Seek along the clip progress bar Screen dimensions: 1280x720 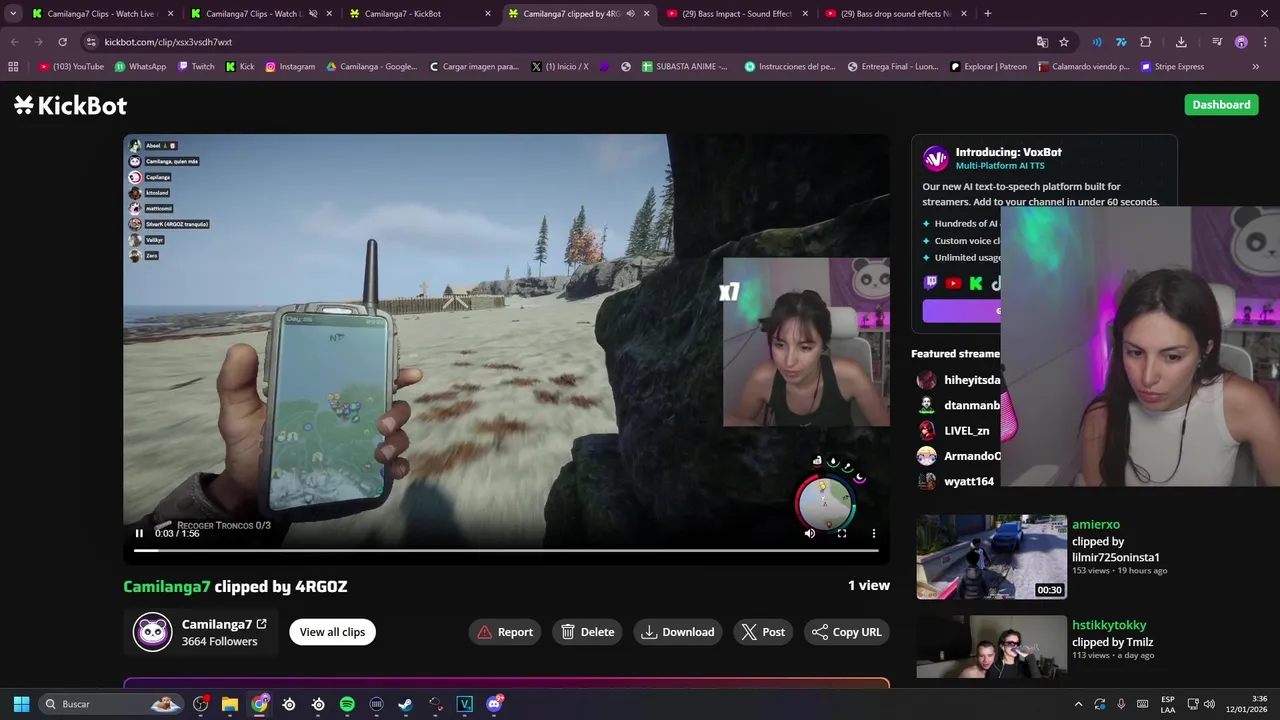pos(506,550)
